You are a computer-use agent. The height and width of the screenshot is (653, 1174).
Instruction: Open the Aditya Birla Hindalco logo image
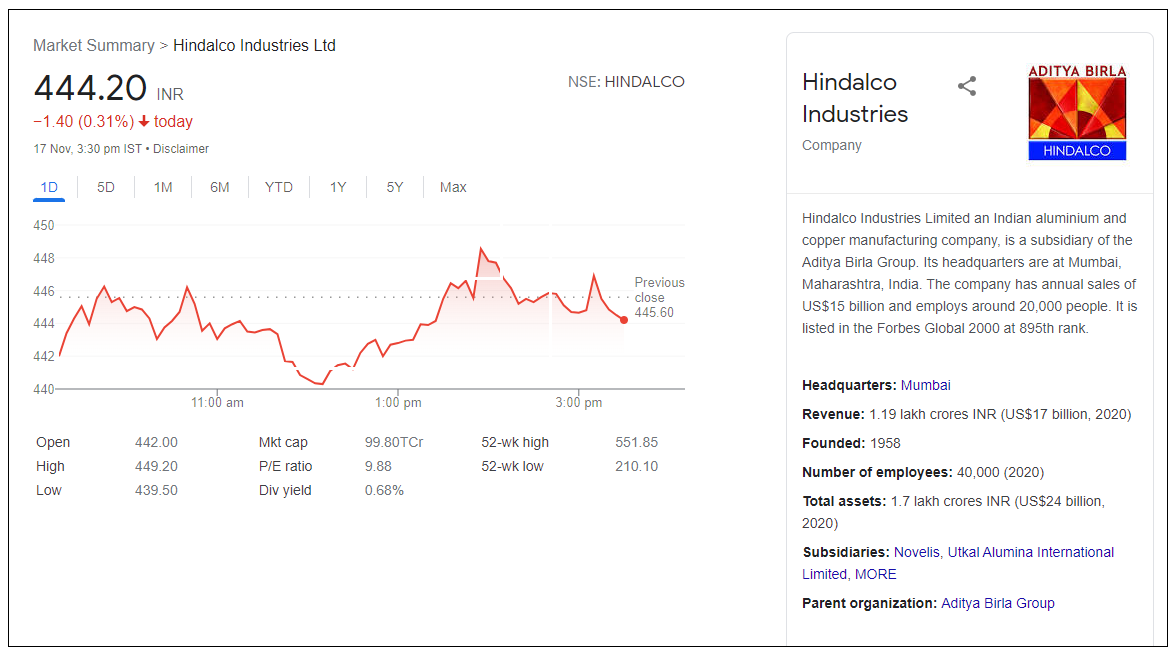coord(1077,112)
